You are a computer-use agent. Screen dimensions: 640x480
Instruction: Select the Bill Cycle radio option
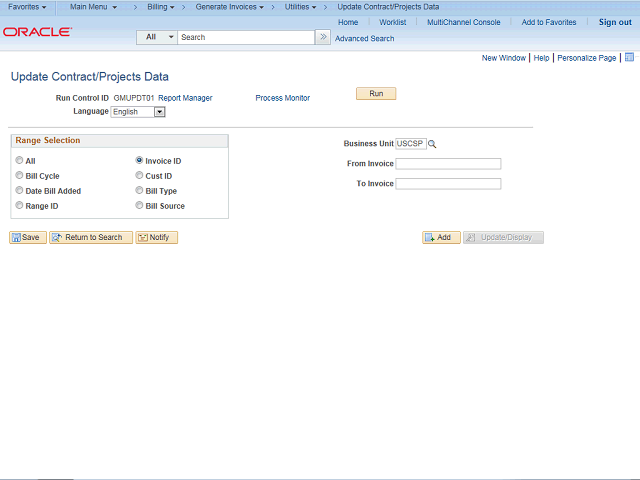19,175
